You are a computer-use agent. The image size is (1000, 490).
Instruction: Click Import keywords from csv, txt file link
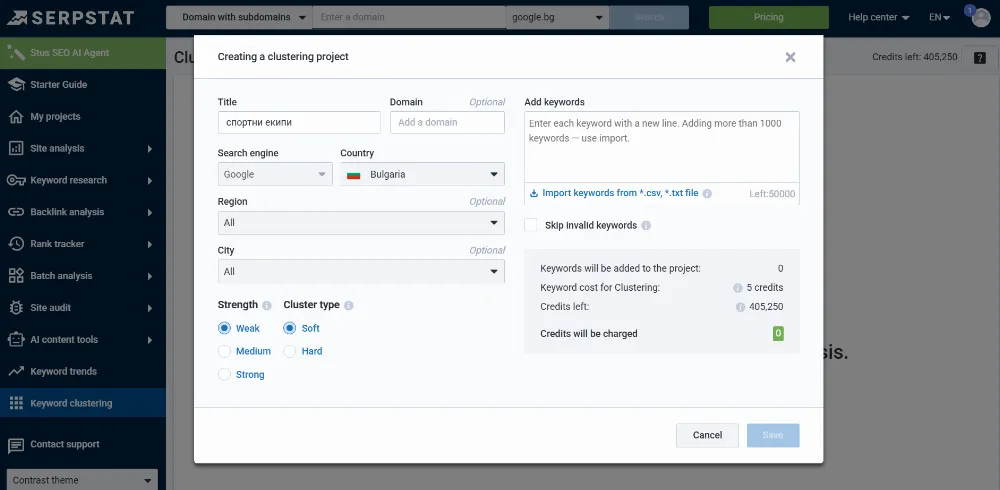620,193
